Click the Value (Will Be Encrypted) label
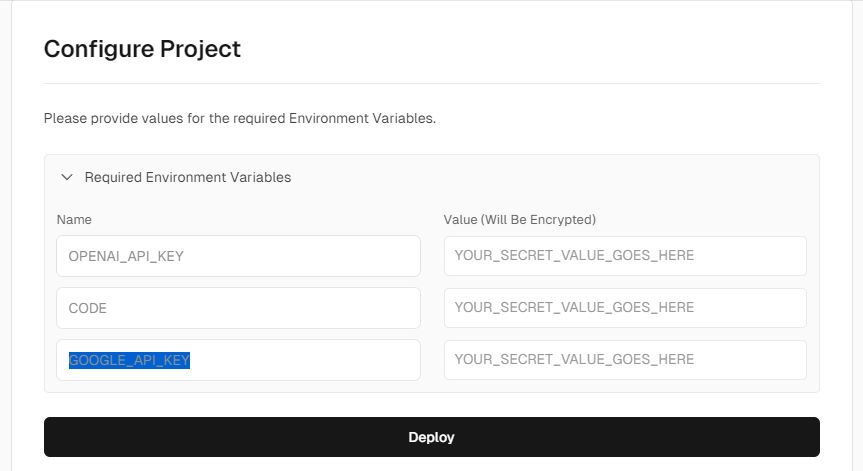This screenshot has width=863, height=471. [x=519, y=219]
